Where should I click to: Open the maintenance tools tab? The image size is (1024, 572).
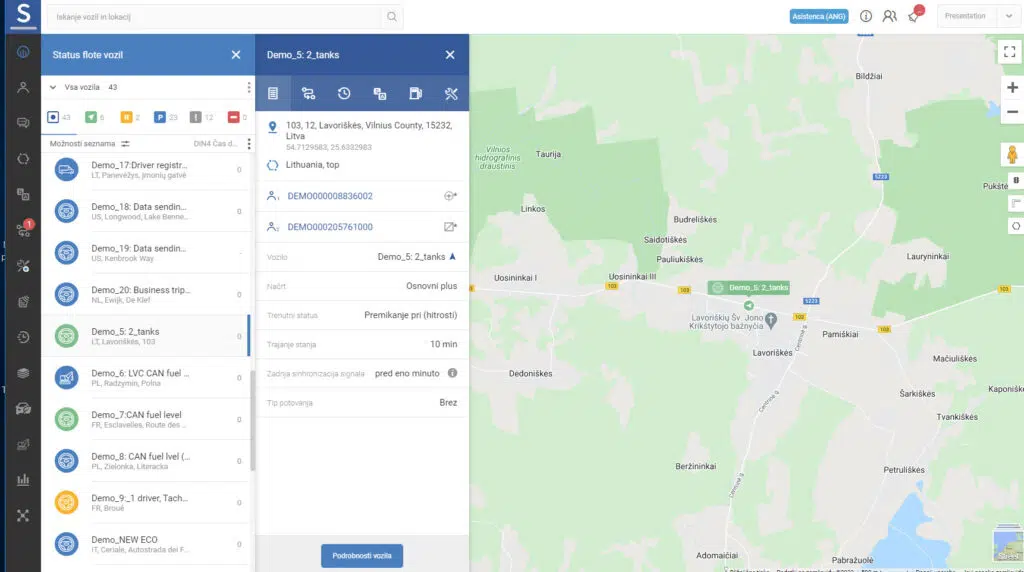pyautogui.click(x=451, y=94)
